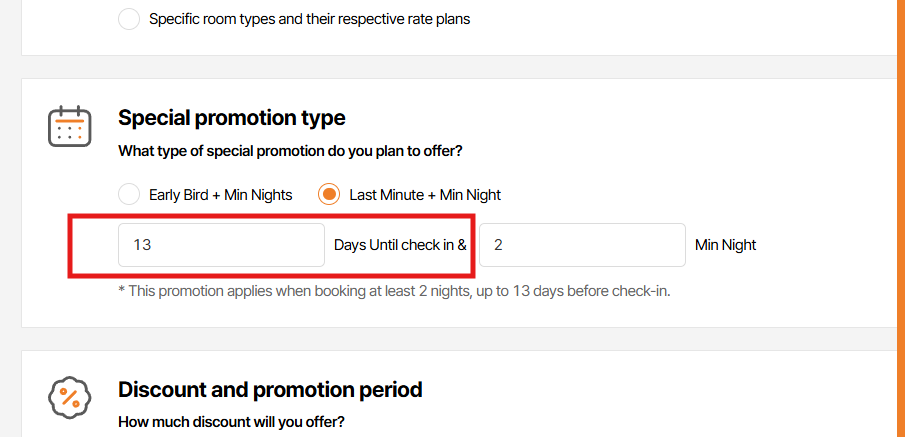Click the 'Early Bird + Min Nights' label text

pyautogui.click(x=220, y=195)
